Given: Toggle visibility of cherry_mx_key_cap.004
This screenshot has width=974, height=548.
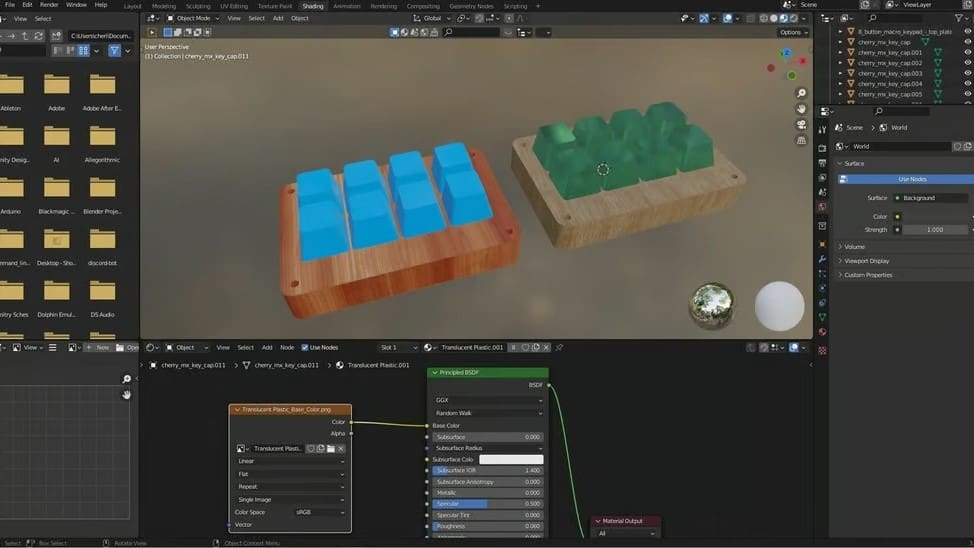Looking at the screenshot, I should click(x=967, y=84).
